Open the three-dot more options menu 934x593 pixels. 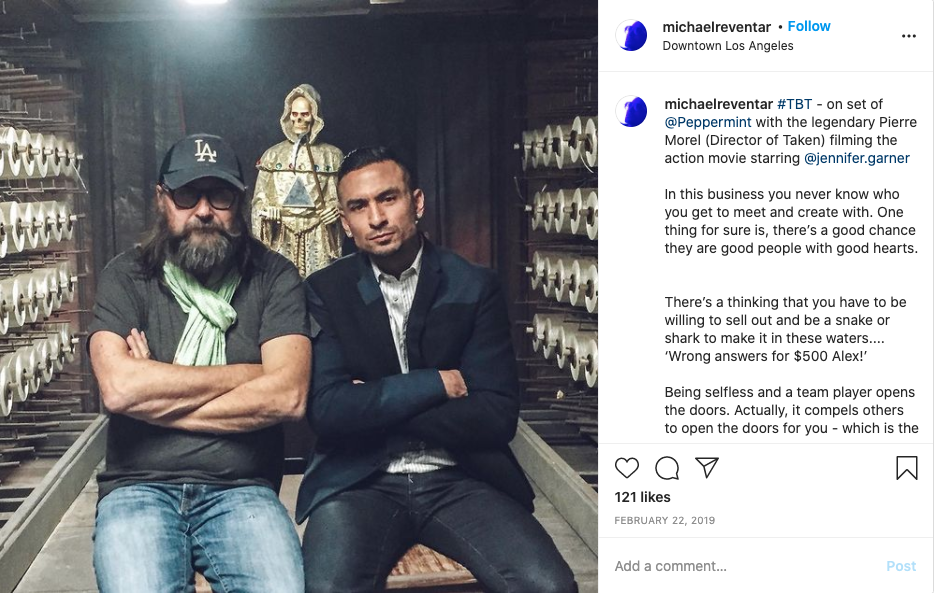click(908, 36)
